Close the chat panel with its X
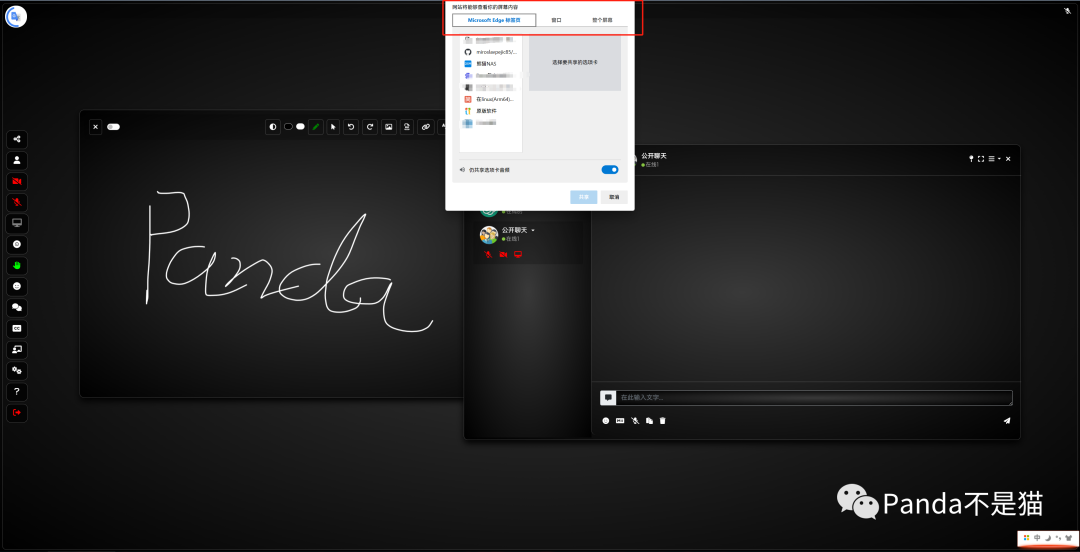The height and width of the screenshot is (552, 1080). (x=1008, y=159)
